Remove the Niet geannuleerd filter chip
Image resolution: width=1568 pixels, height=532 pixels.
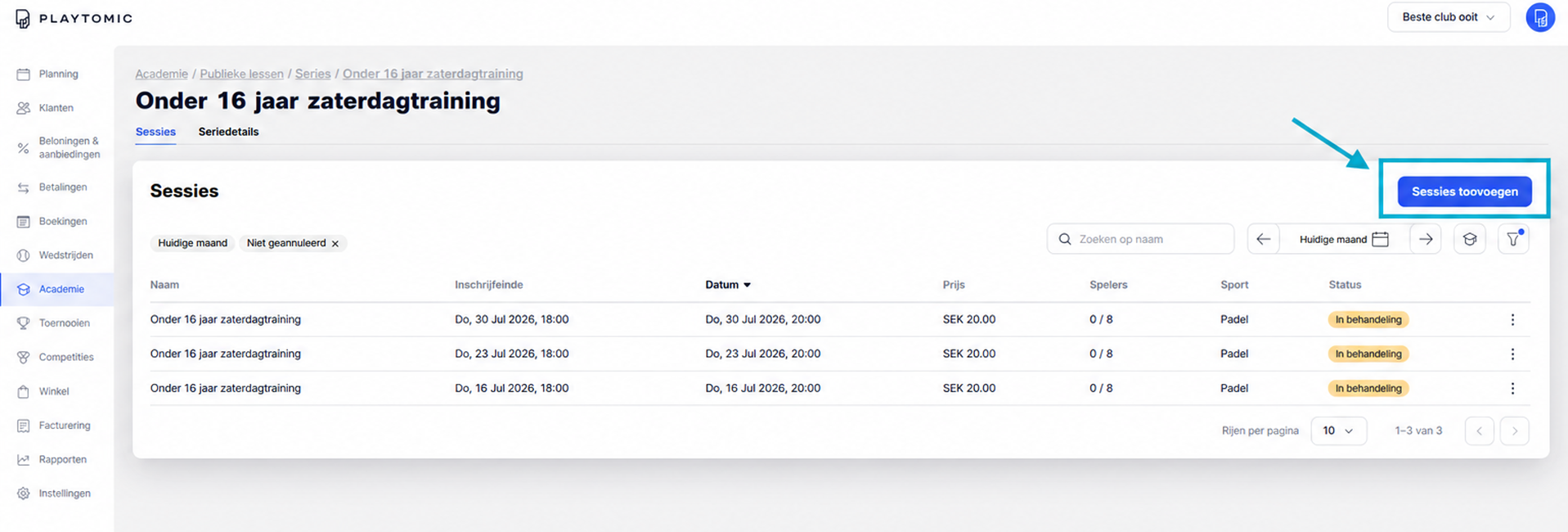click(335, 243)
